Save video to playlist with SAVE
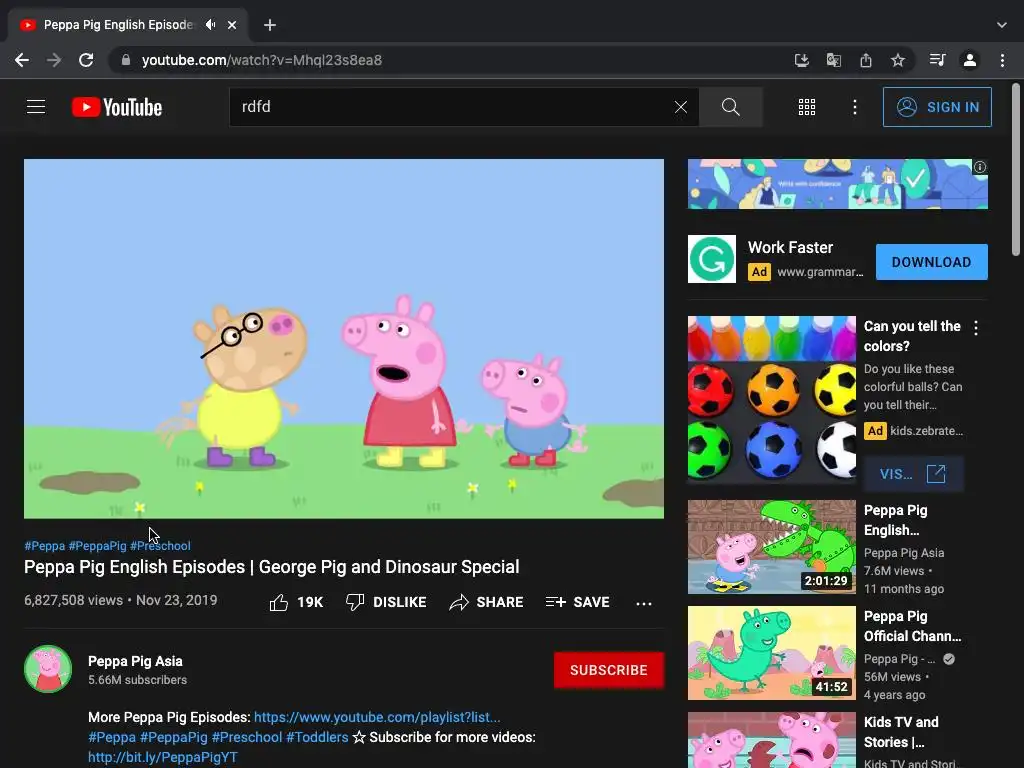 [x=577, y=602]
